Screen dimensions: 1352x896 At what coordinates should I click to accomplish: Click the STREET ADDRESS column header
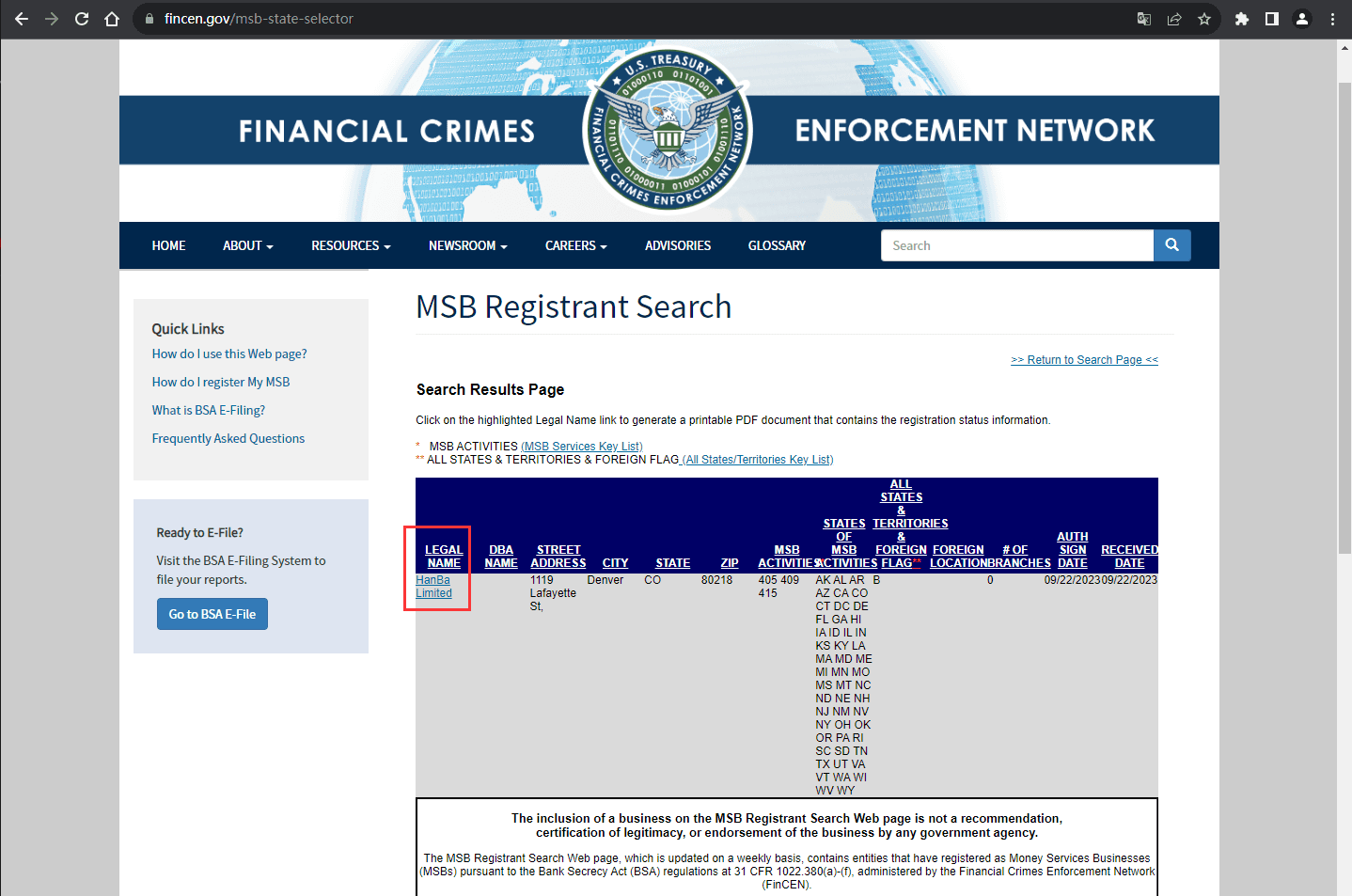558,557
